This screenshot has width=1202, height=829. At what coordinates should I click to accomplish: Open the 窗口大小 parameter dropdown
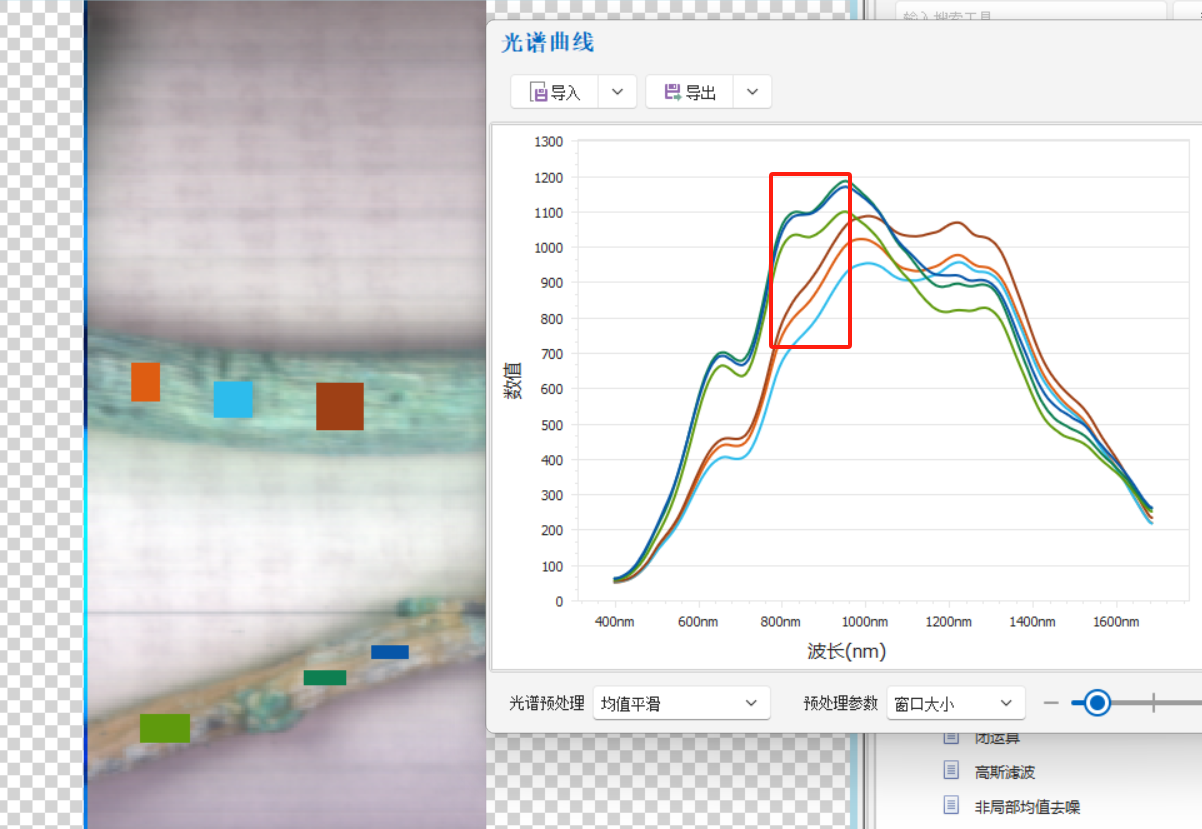(x=956, y=703)
